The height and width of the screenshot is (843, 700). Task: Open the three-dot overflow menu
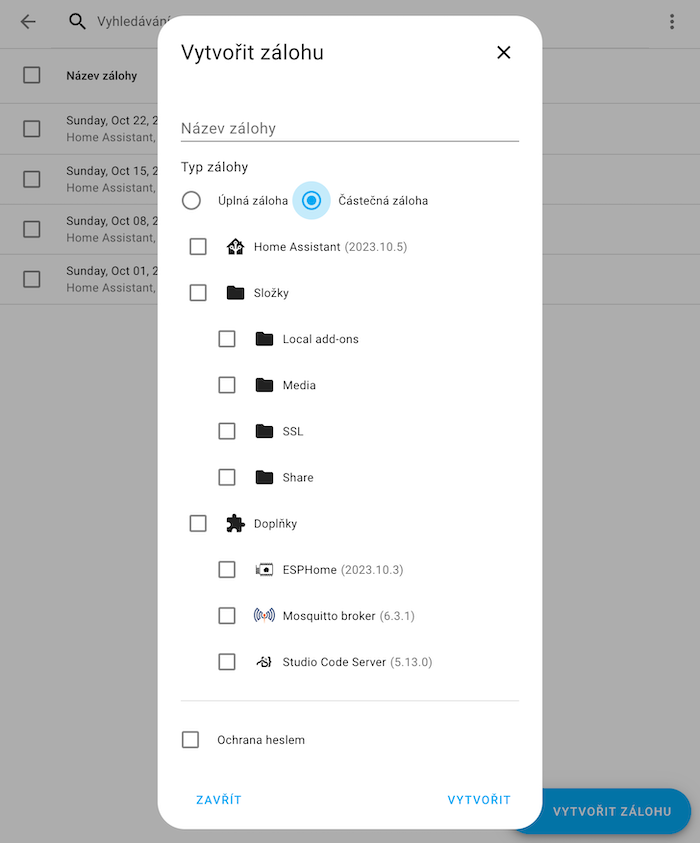(x=672, y=22)
